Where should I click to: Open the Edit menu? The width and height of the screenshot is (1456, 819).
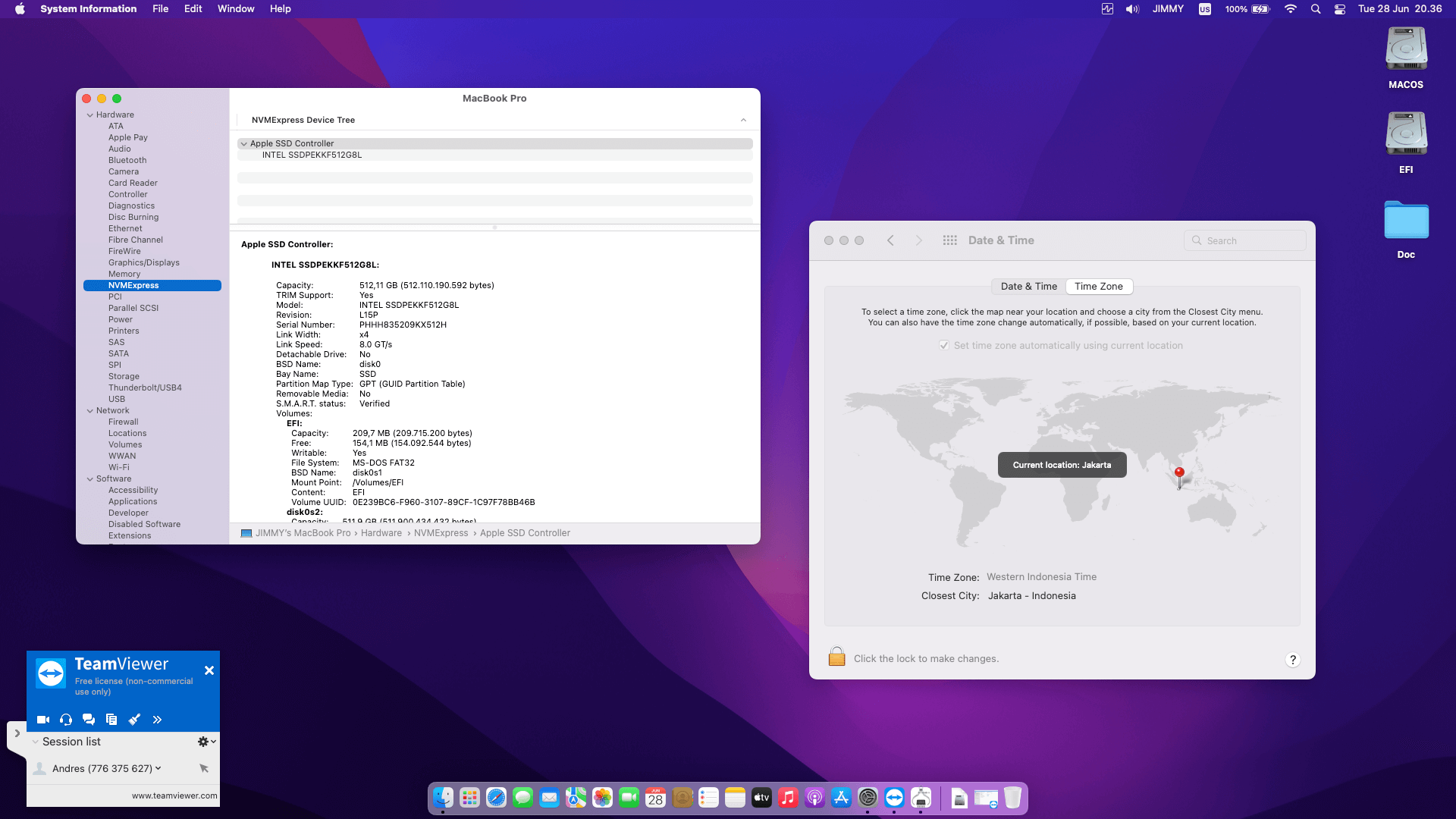(x=193, y=9)
